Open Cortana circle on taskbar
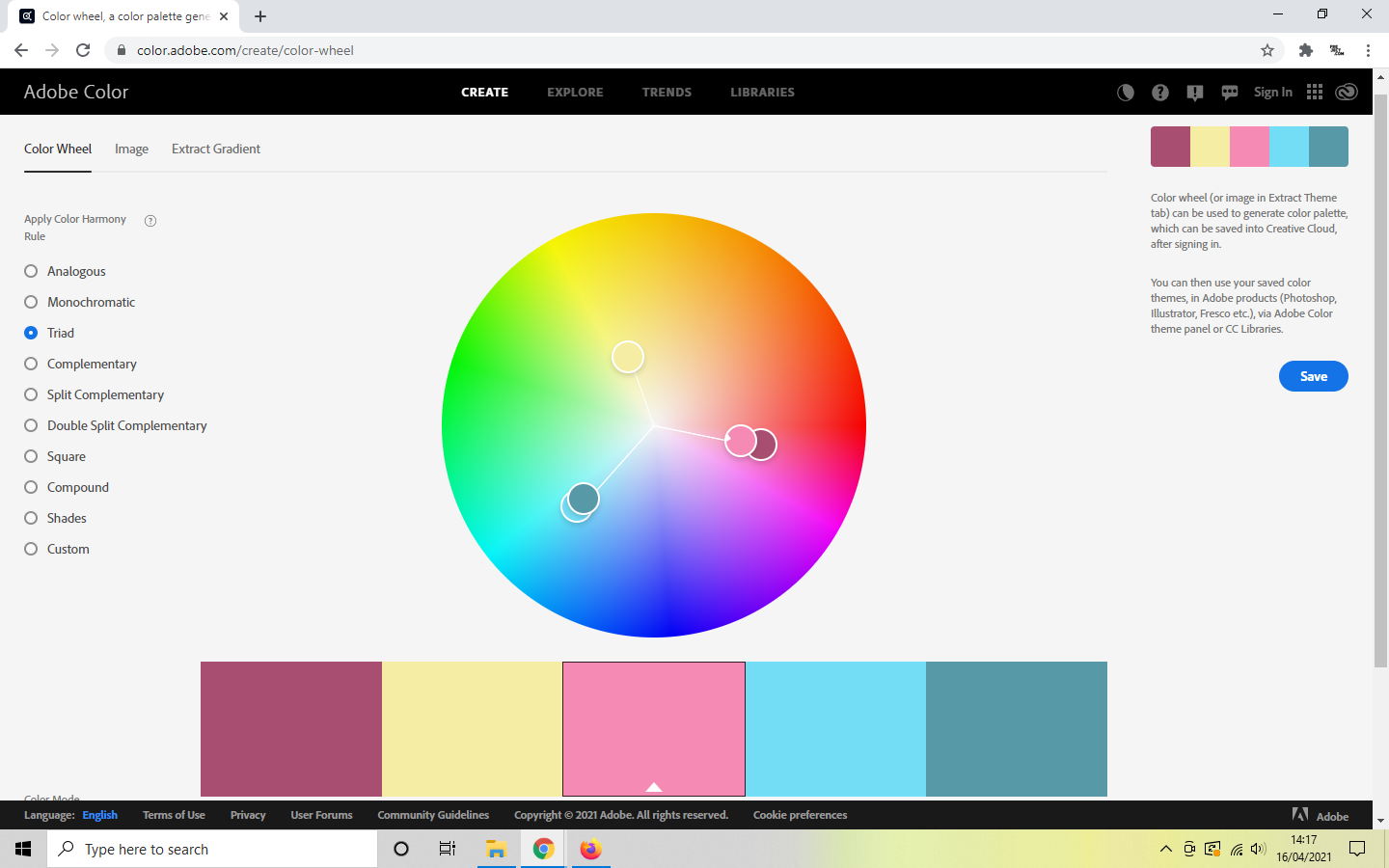This screenshot has width=1389, height=868. pos(401,849)
